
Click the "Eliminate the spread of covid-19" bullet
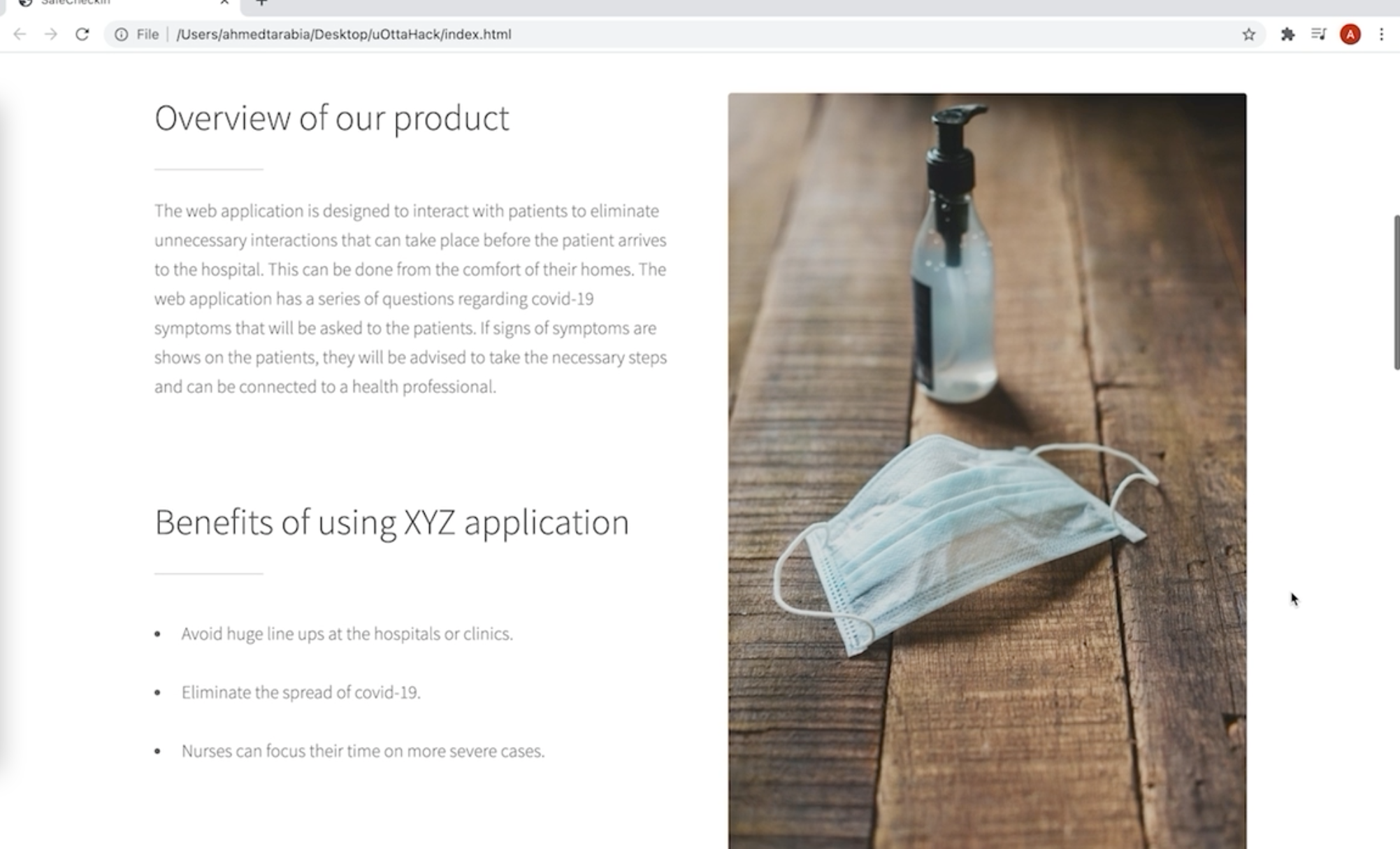point(301,692)
